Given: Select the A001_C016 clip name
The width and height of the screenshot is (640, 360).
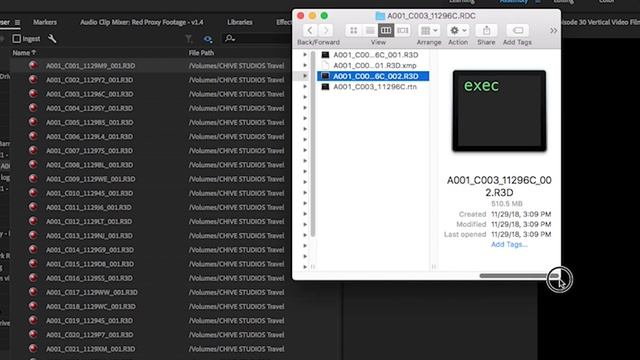Looking at the screenshot, I should coord(89,278).
